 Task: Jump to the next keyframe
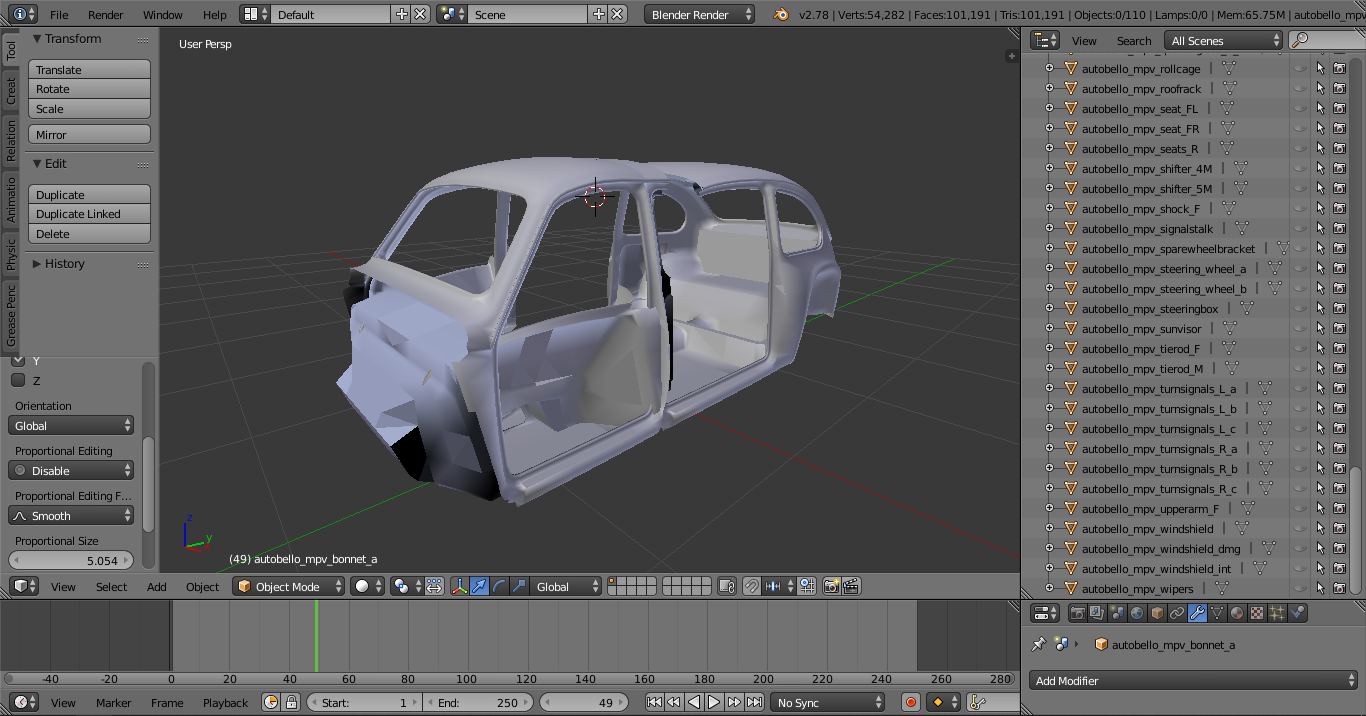pos(734,703)
